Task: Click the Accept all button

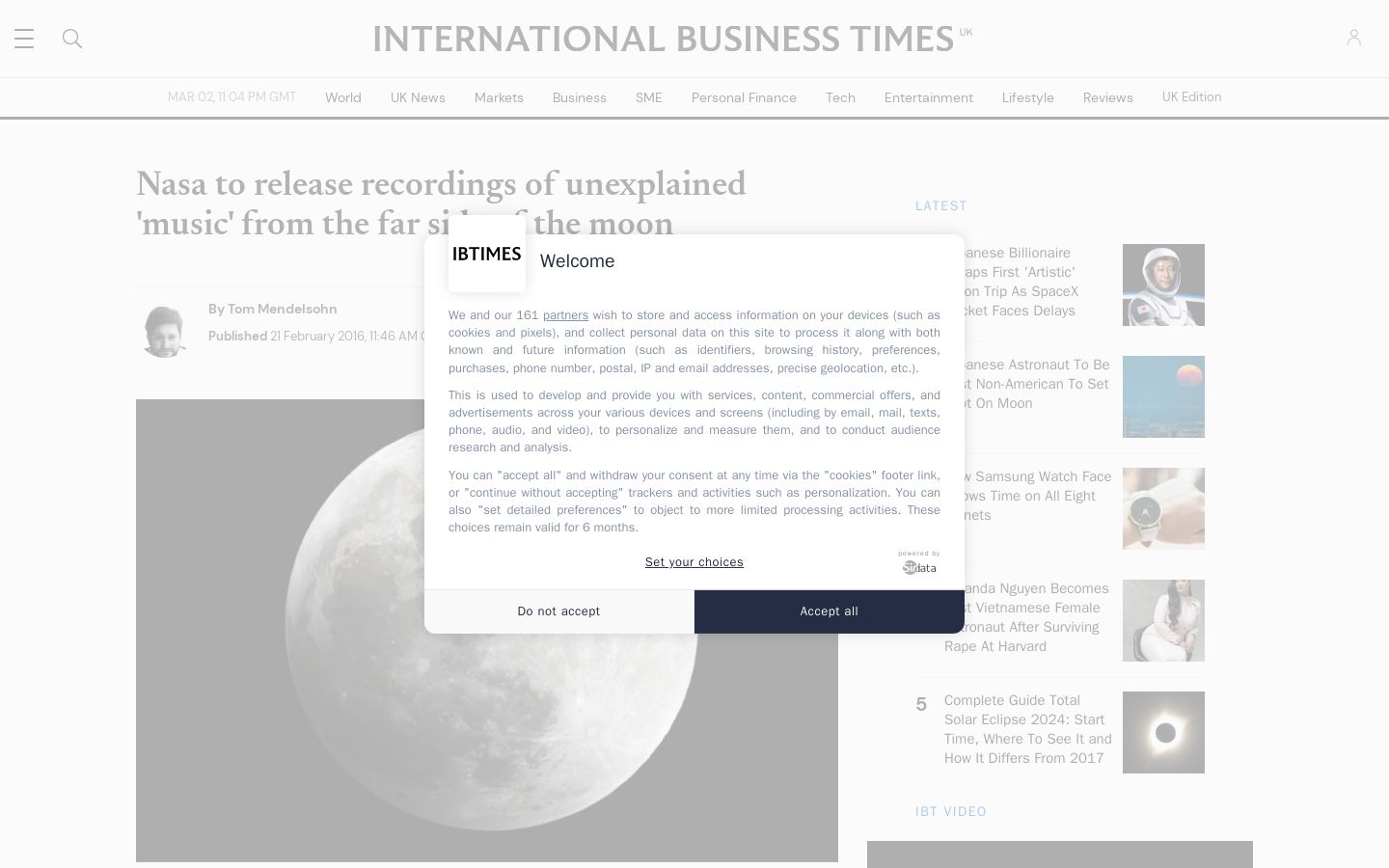Action: [x=830, y=611]
